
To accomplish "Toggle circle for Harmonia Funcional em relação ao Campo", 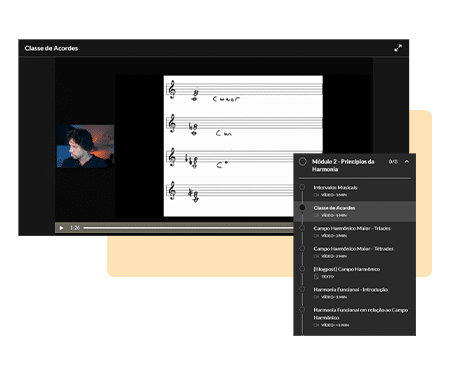I will tap(302, 310).
